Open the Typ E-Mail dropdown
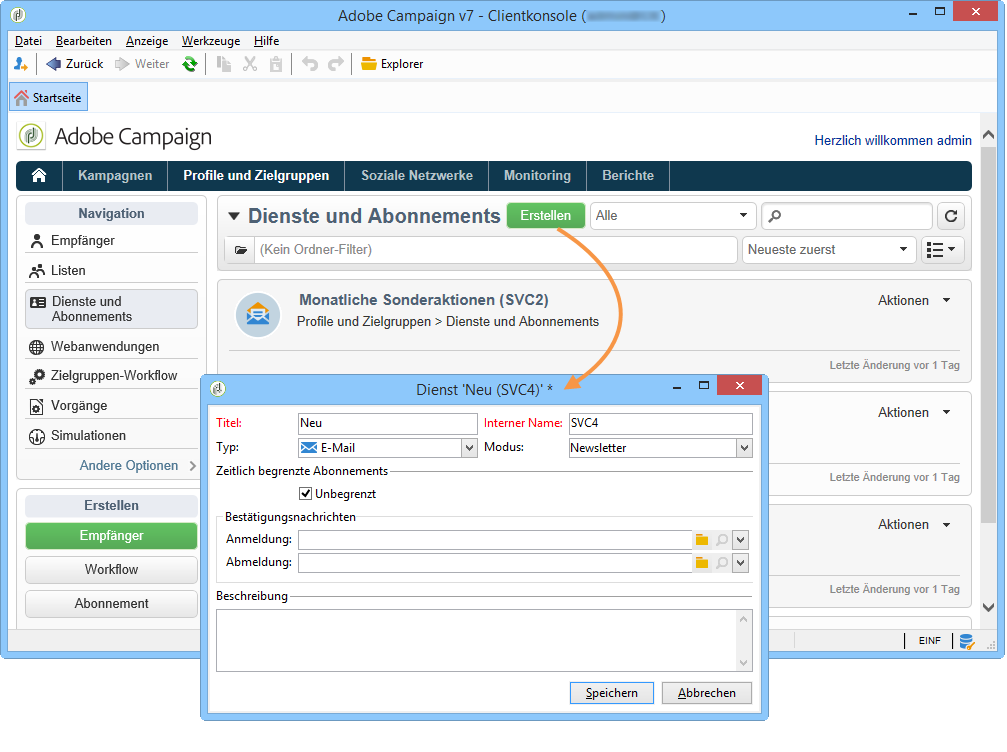 pos(469,448)
